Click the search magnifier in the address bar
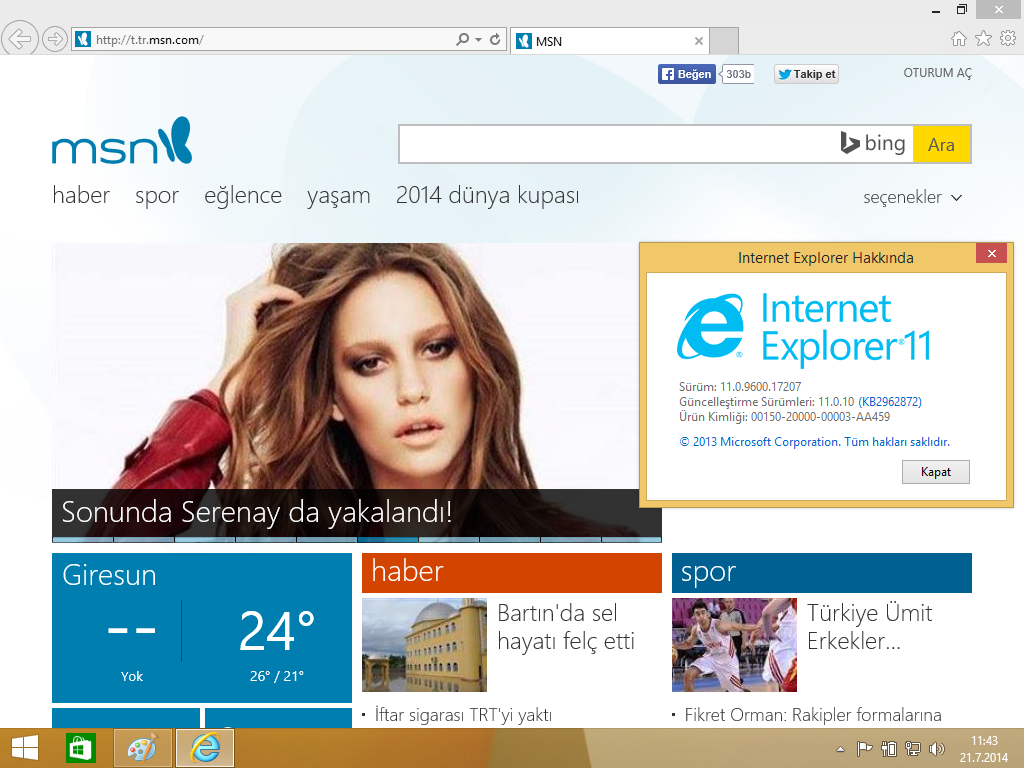 coord(462,40)
